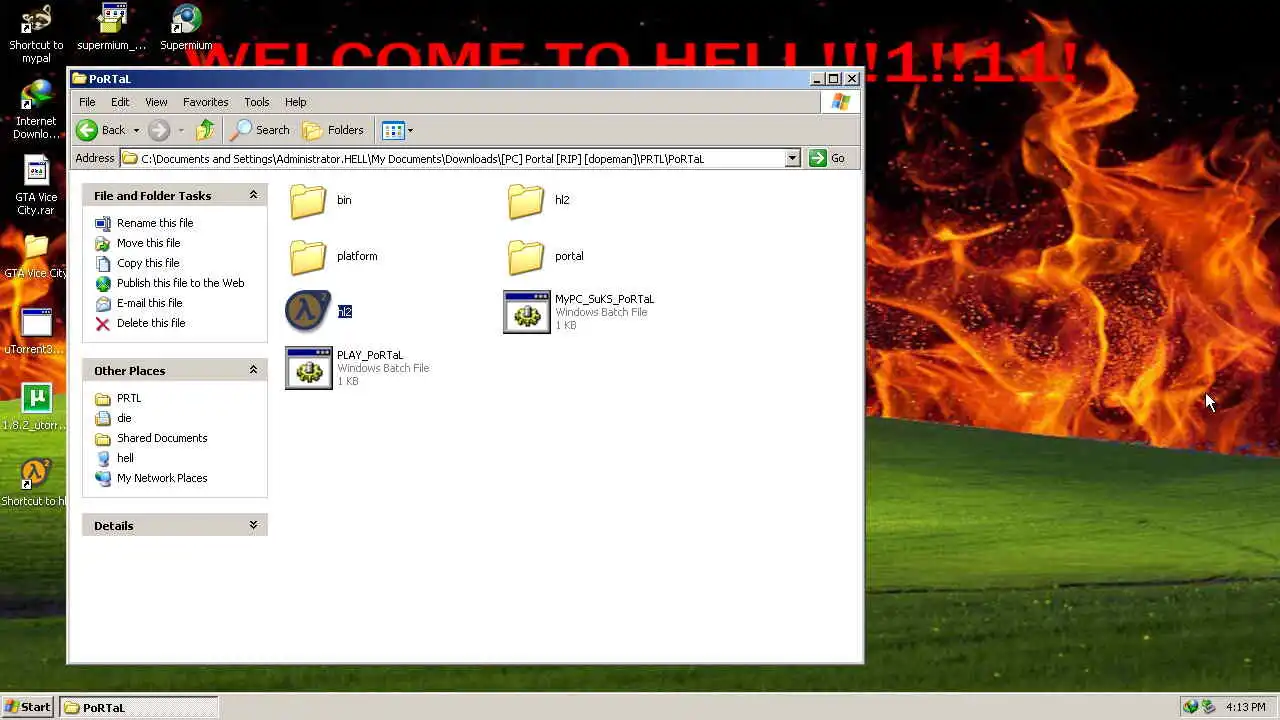Open the portal folder icon
This screenshot has height=720, width=1280.
(x=526, y=257)
